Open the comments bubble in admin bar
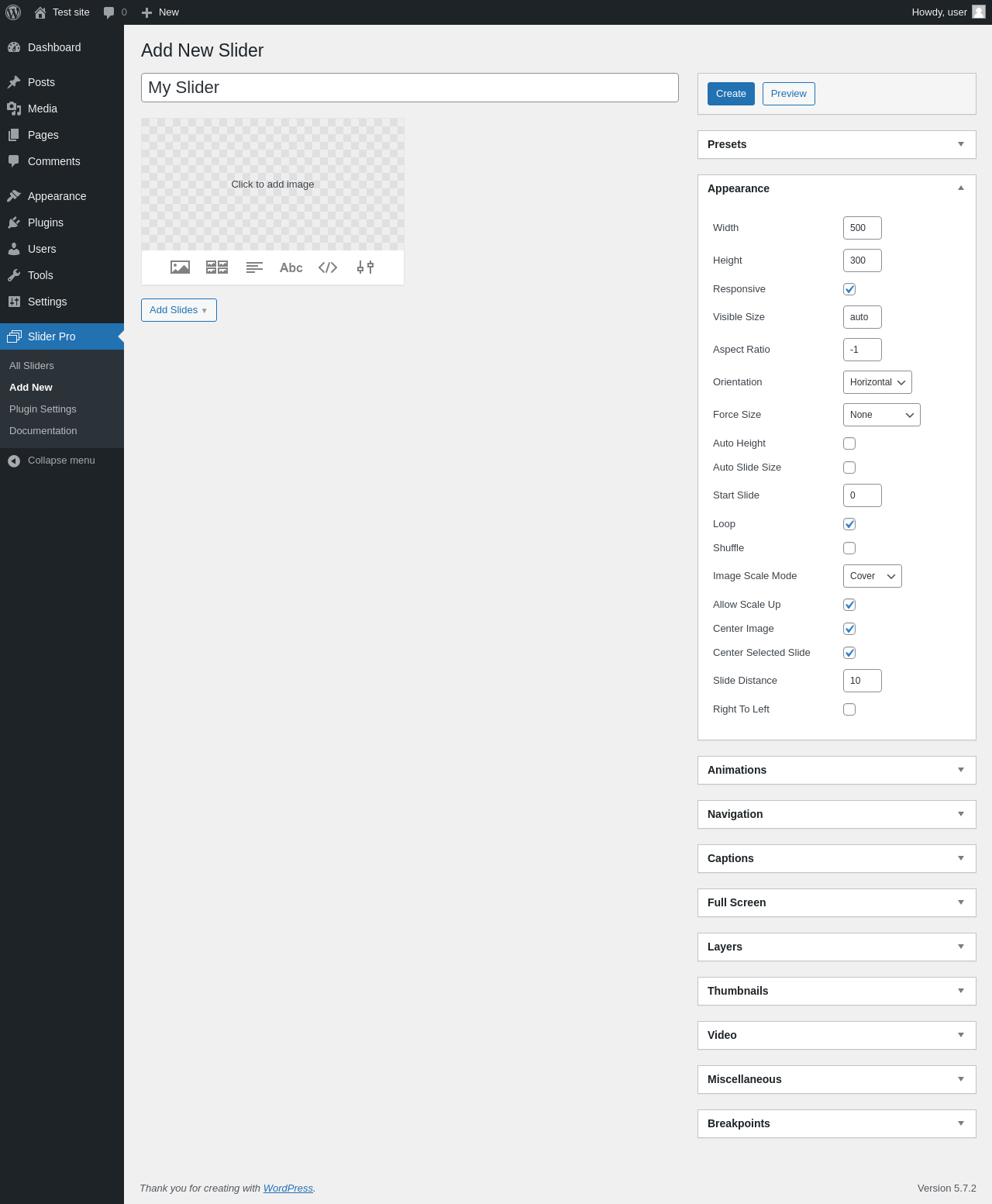 coord(115,12)
